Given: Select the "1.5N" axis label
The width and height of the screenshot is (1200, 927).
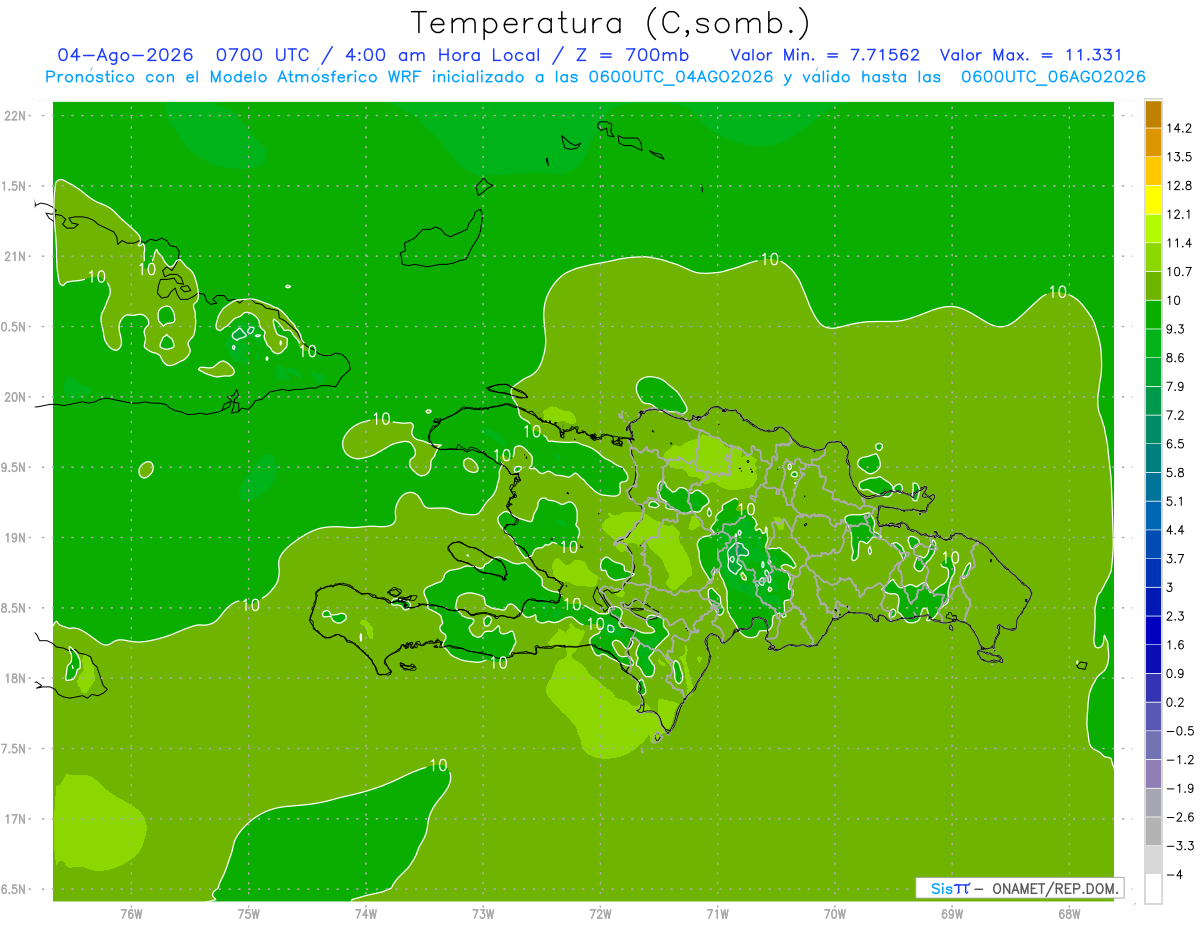Looking at the screenshot, I should point(14,186).
